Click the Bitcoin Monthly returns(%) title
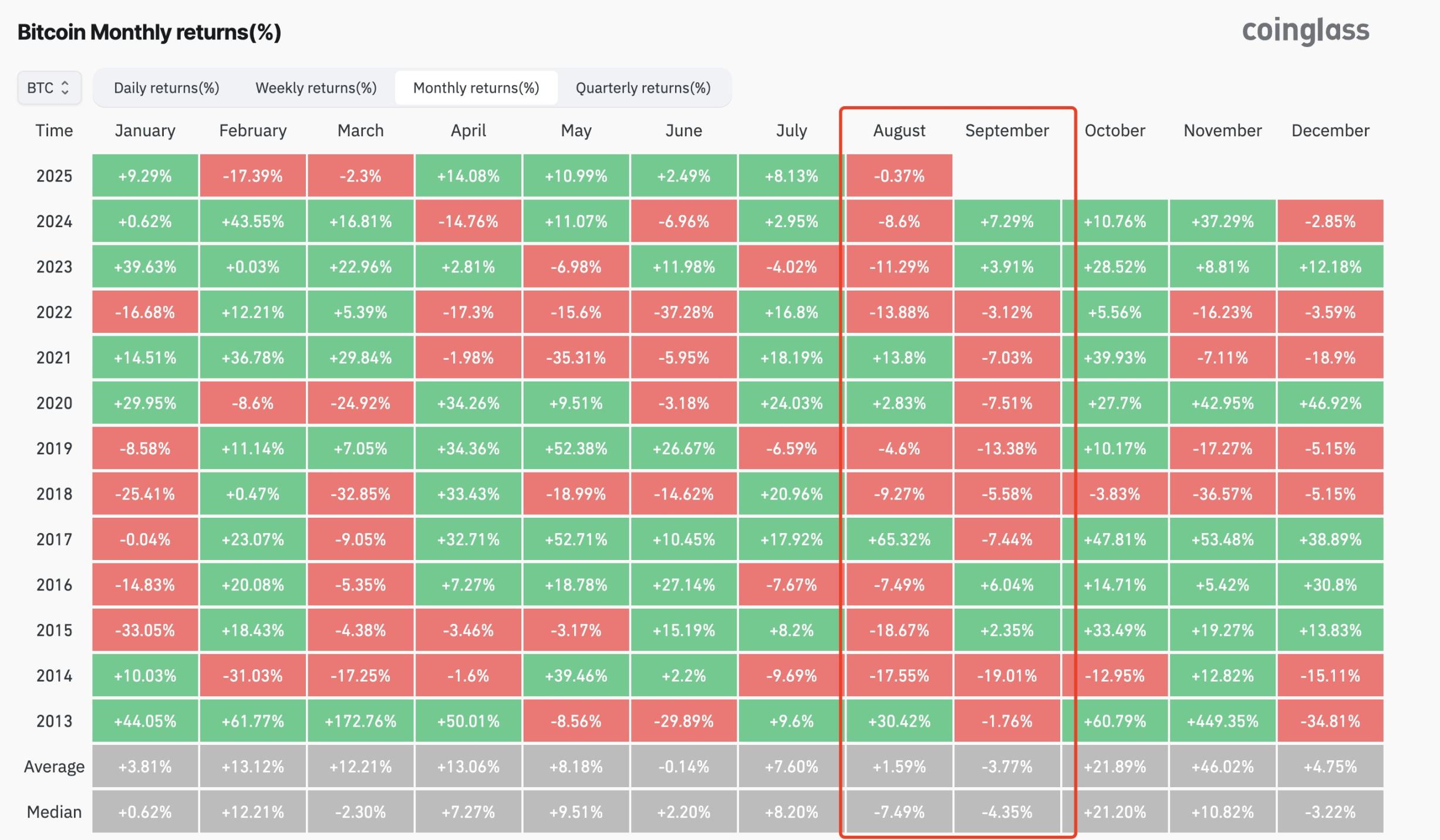The width and height of the screenshot is (1440, 840). coord(149,32)
